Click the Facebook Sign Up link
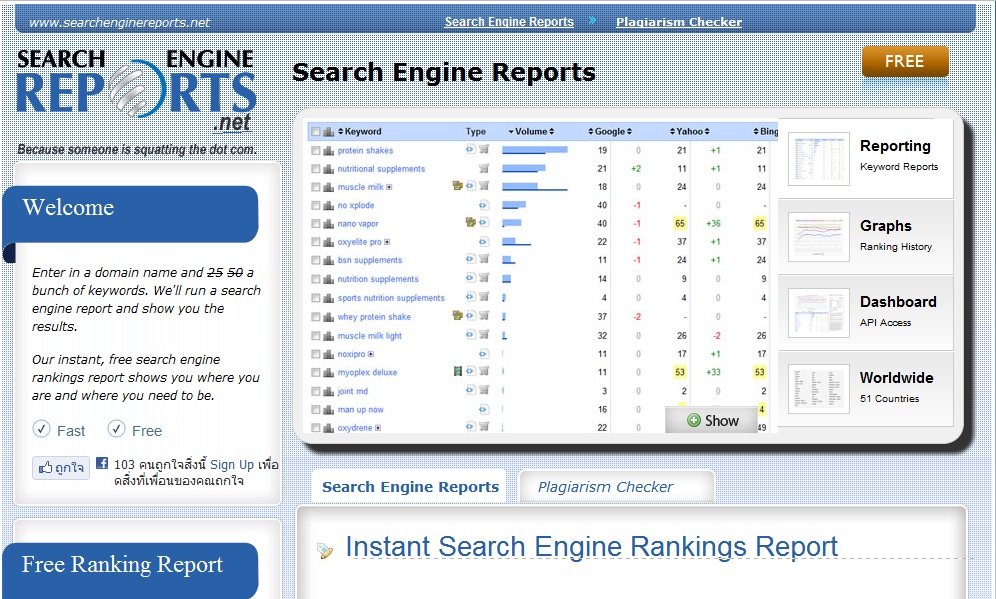Image resolution: width=996 pixels, height=599 pixels. coord(232,464)
